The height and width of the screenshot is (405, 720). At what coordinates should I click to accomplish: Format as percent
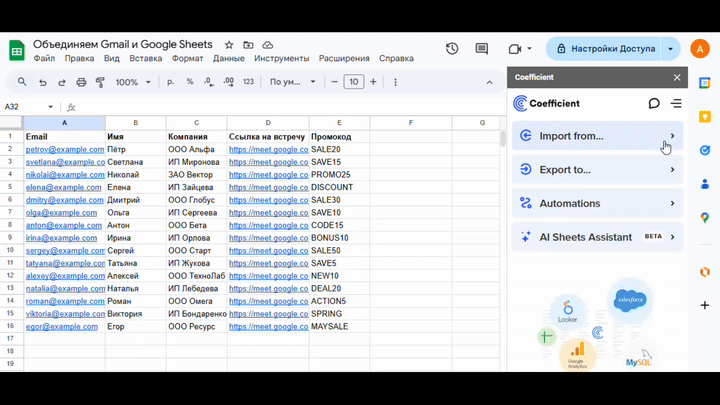click(x=190, y=82)
